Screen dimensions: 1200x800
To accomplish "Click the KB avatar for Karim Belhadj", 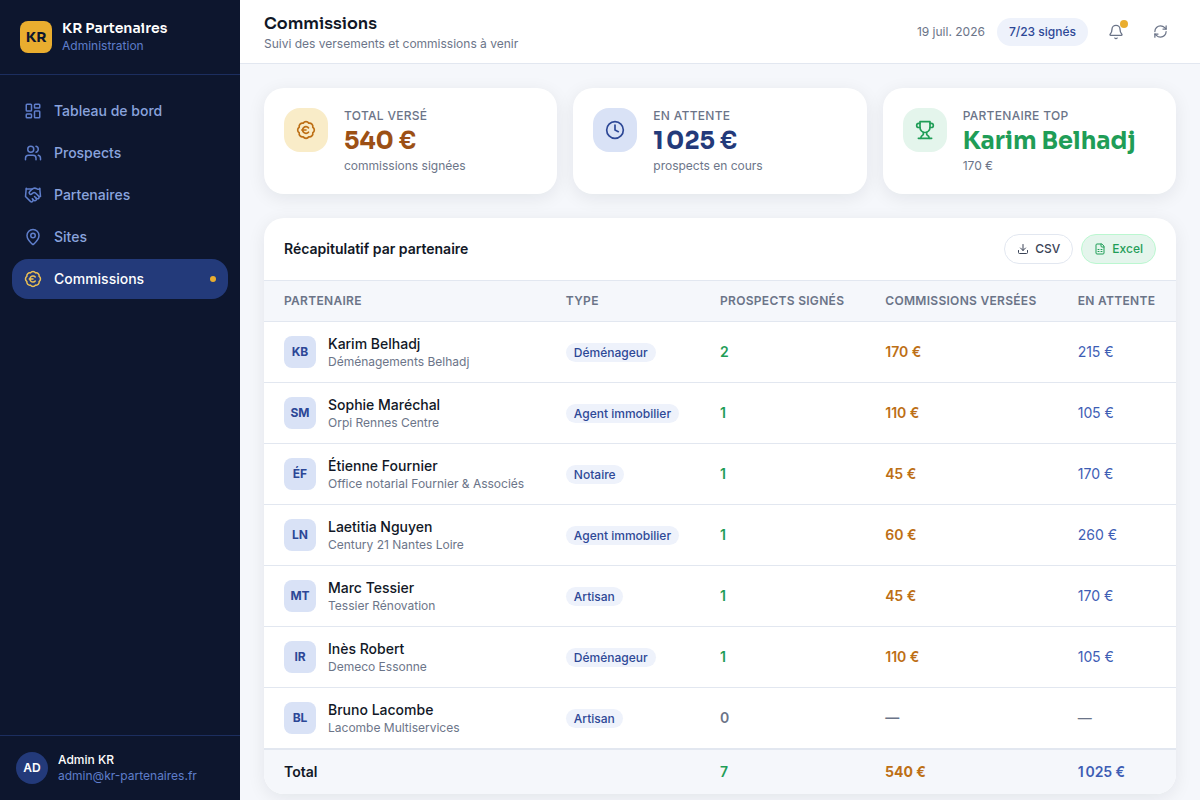I will tap(300, 352).
